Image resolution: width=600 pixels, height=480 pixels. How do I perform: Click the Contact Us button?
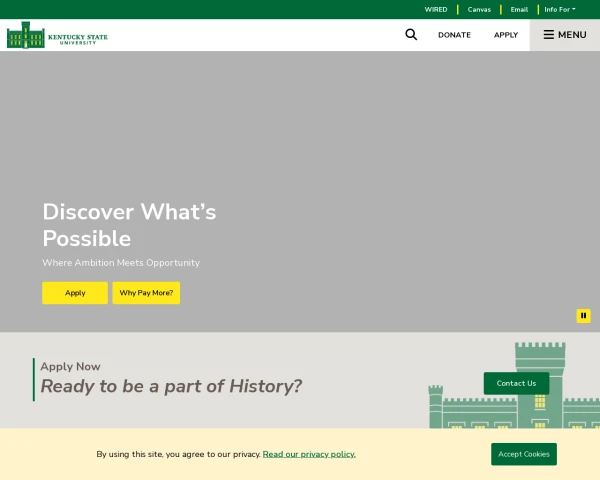tap(516, 383)
